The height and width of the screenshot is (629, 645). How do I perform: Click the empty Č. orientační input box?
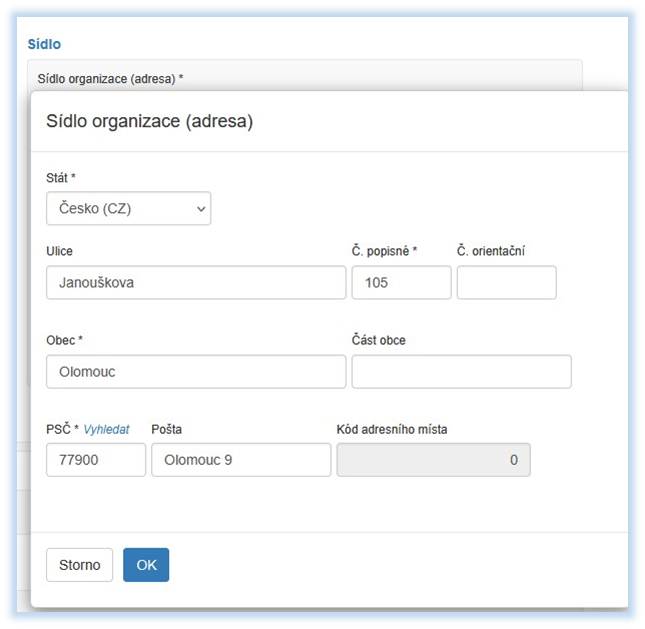tap(506, 283)
